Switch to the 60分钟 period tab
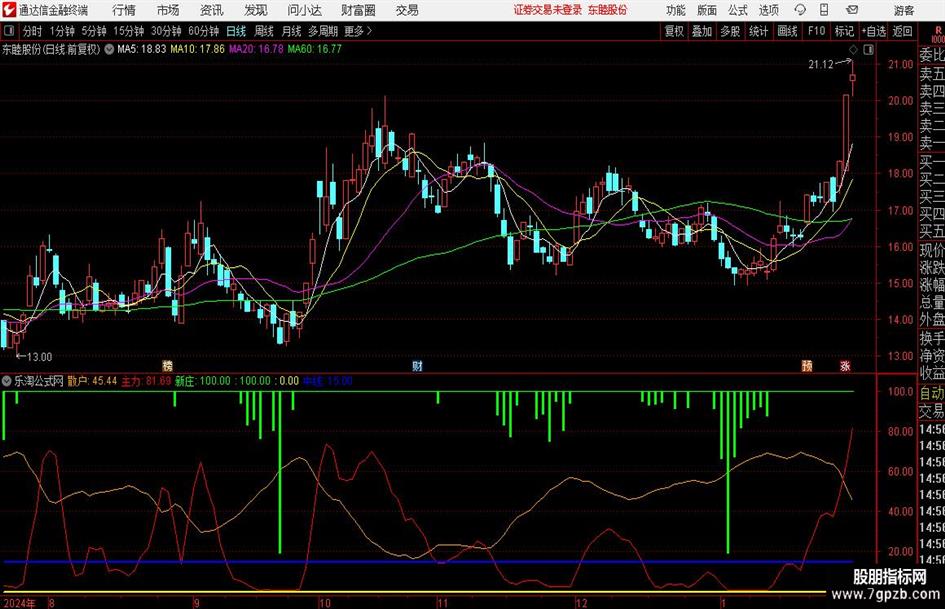 pos(204,31)
